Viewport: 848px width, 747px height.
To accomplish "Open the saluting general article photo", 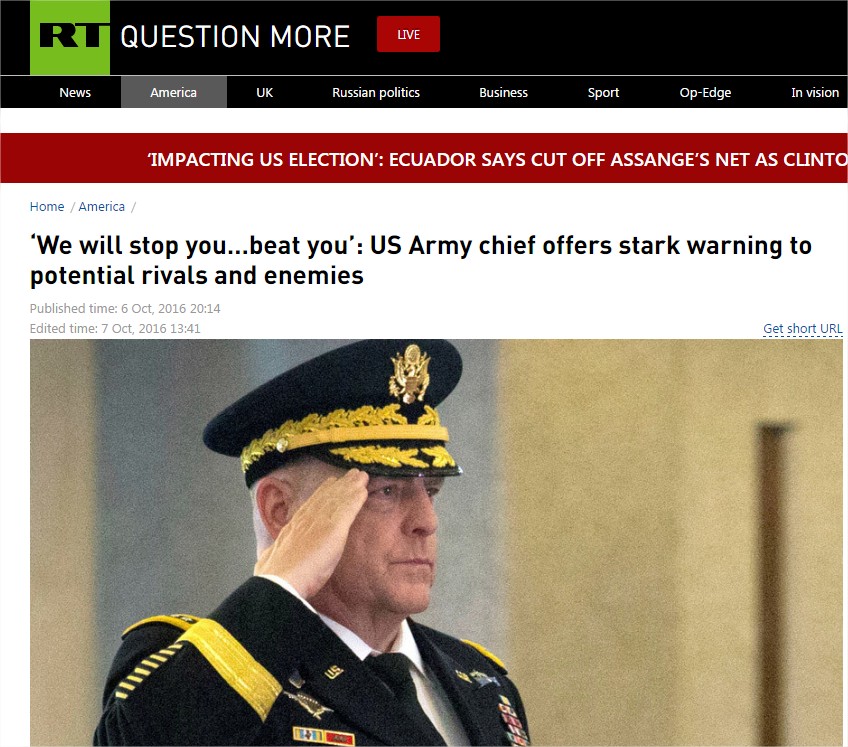I will [x=436, y=543].
